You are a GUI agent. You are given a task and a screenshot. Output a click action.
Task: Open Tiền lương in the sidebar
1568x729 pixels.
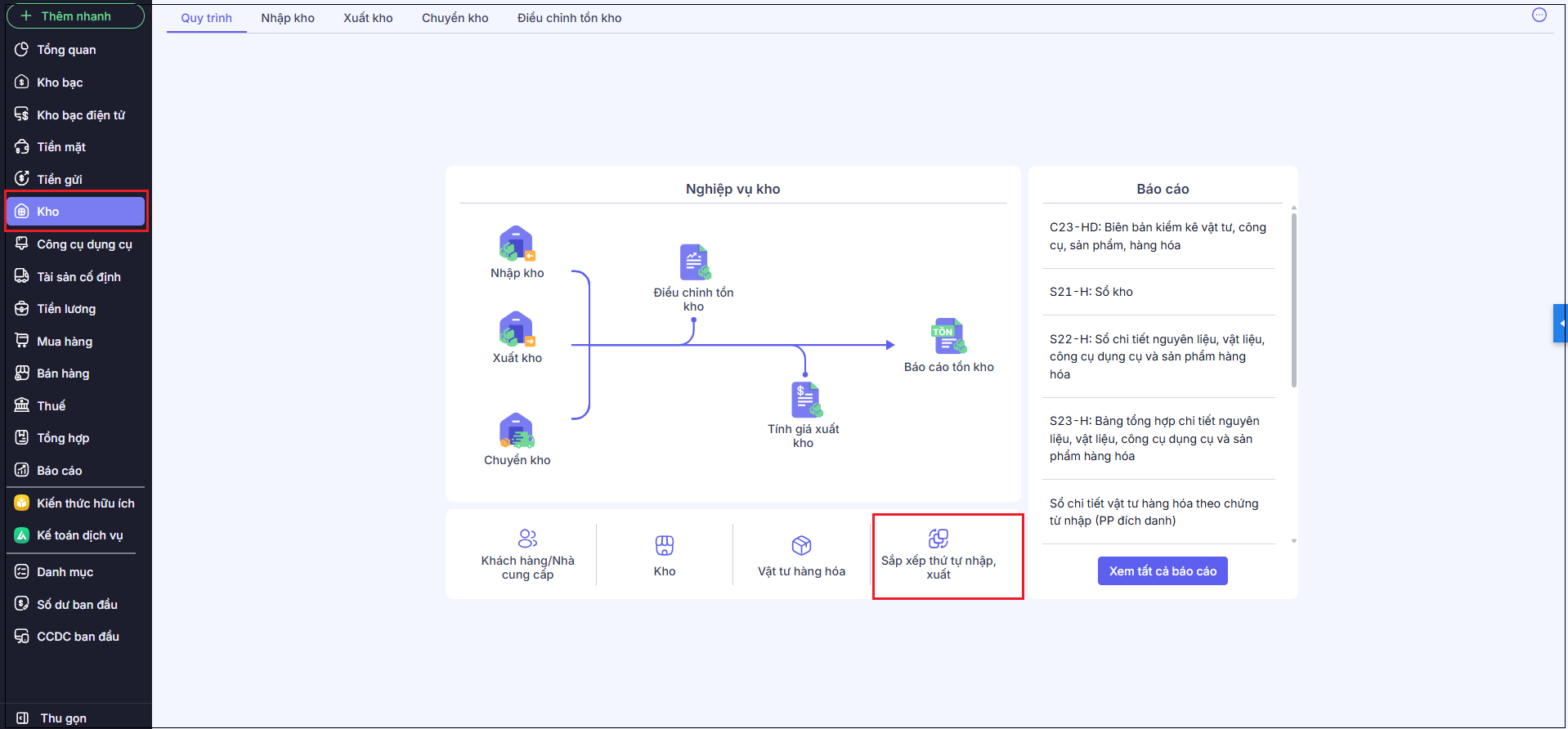pyautogui.click(x=66, y=309)
